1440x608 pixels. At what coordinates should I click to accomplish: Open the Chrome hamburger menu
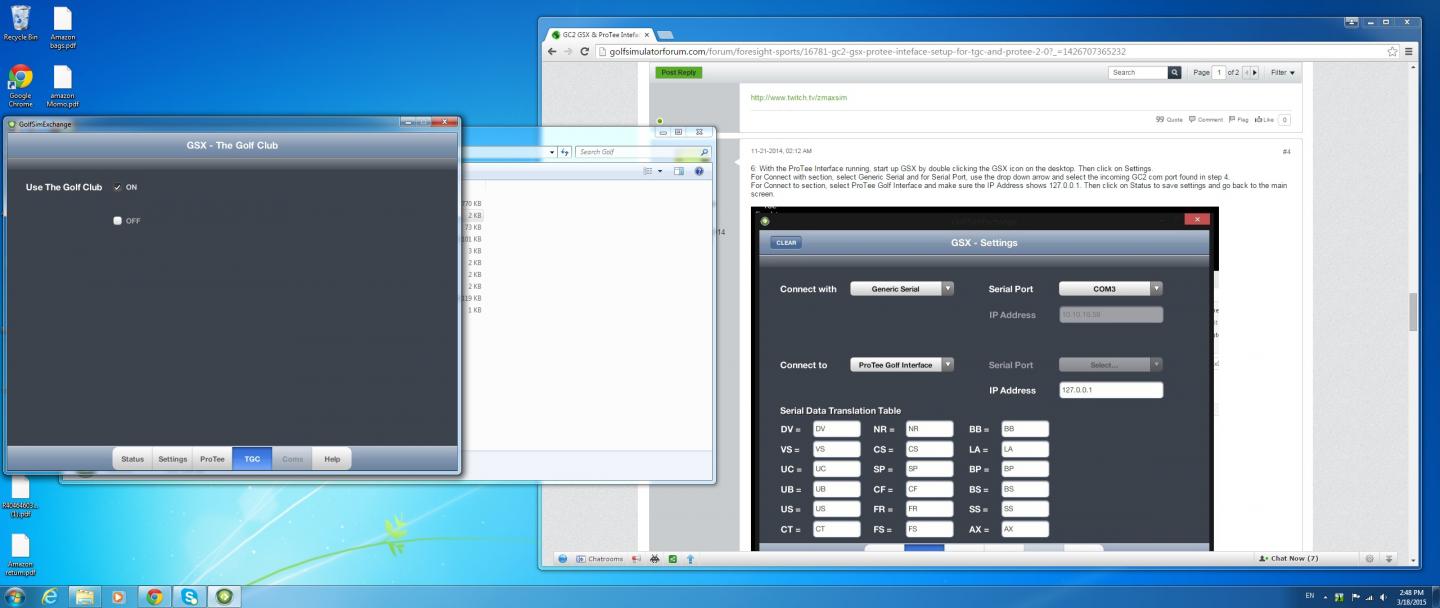(1409, 51)
